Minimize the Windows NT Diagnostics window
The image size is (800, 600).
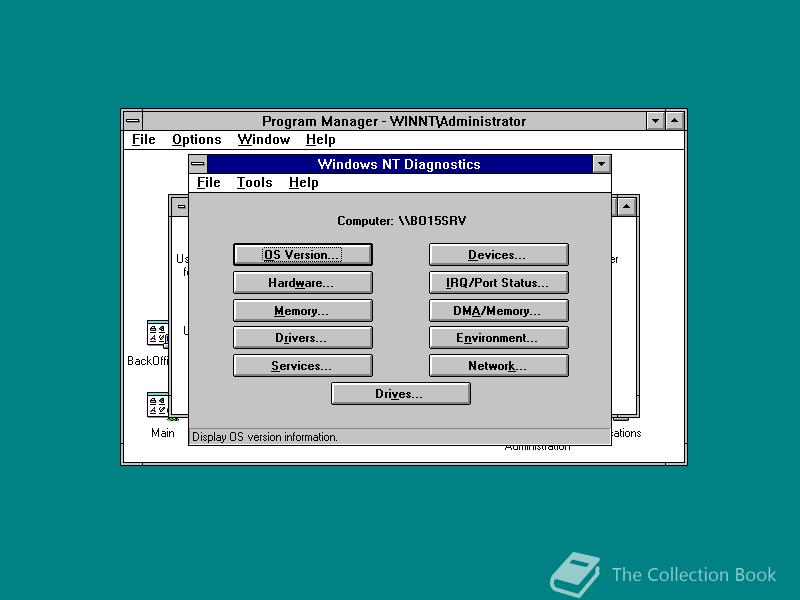602,164
